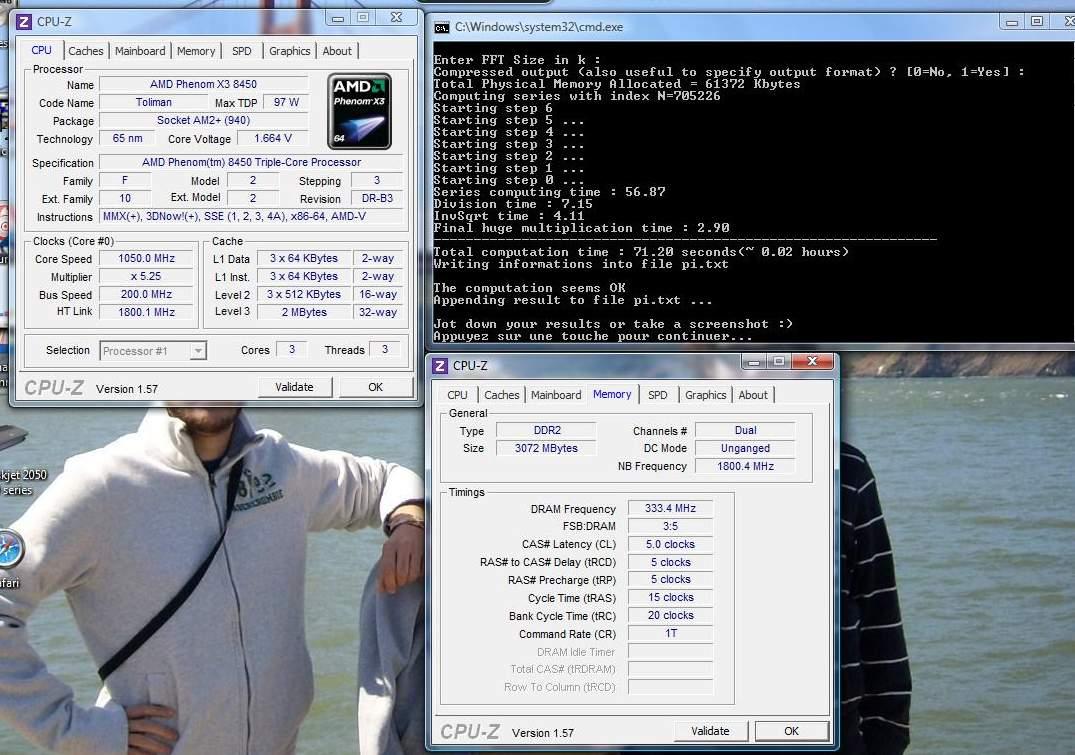Click the DC Mode value 'Unganged'

click(745, 448)
